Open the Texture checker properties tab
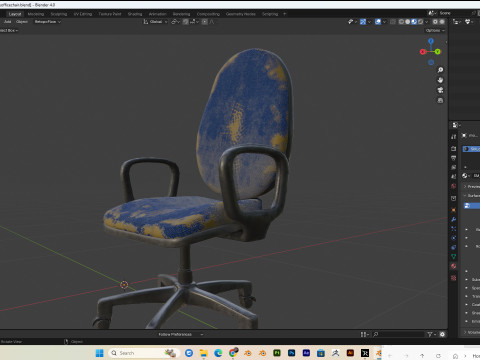 coord(454,278)
